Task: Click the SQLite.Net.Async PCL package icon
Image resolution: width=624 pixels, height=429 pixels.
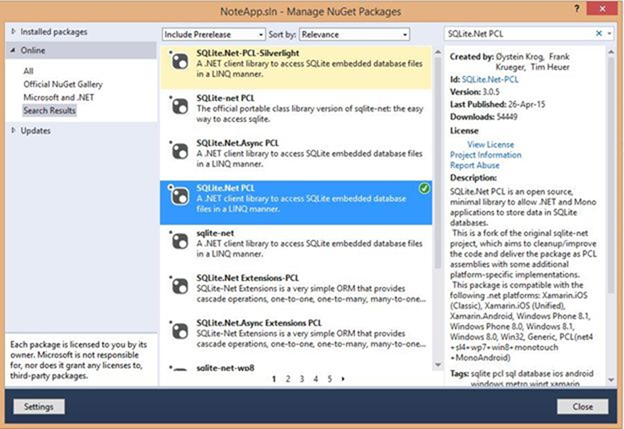Action: click(x=179, y=151)
